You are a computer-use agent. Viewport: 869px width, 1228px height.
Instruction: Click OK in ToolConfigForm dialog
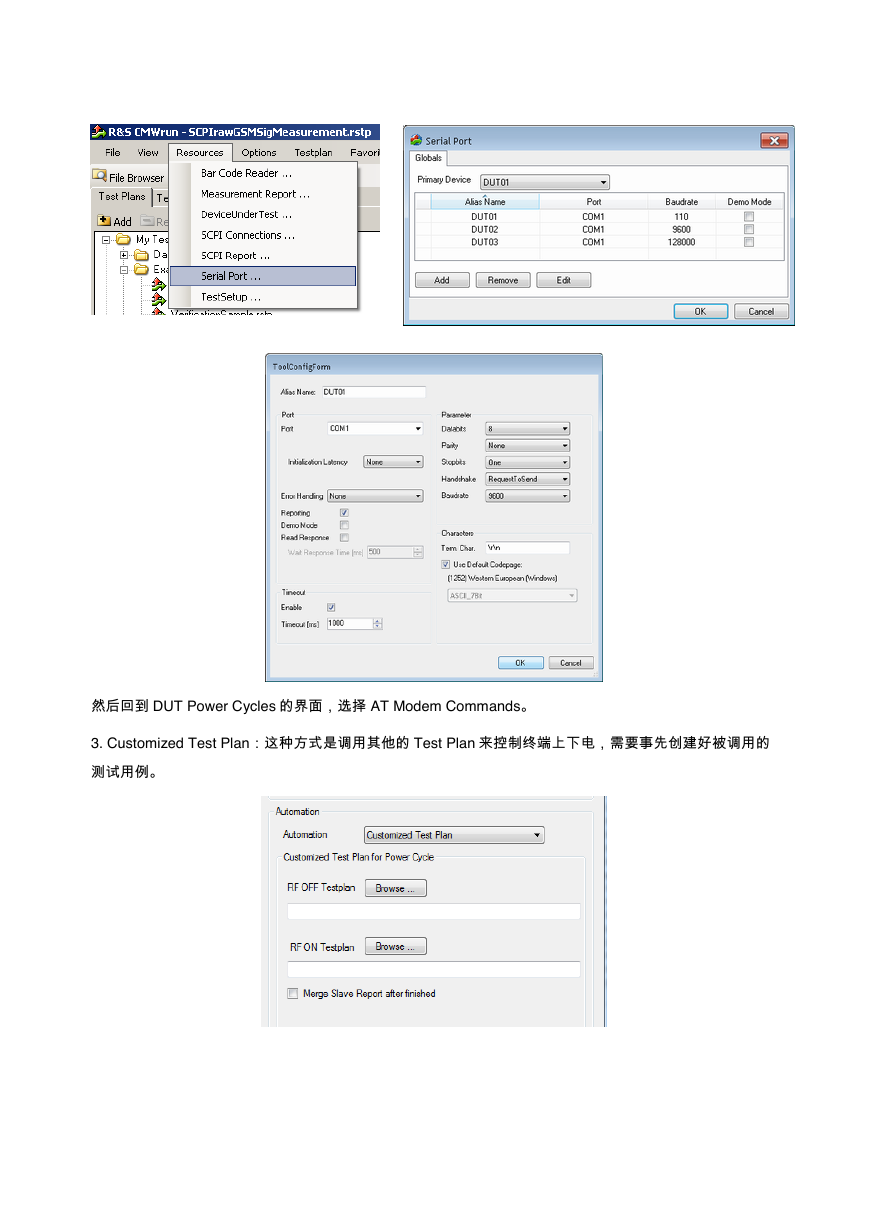[x=521, y=663]
